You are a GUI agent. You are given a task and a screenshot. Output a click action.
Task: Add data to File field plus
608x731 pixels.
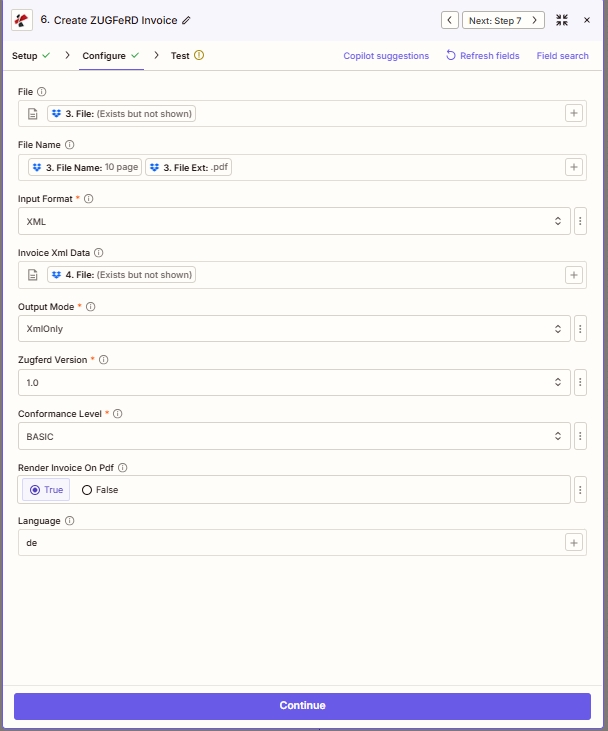pos(573,113)
